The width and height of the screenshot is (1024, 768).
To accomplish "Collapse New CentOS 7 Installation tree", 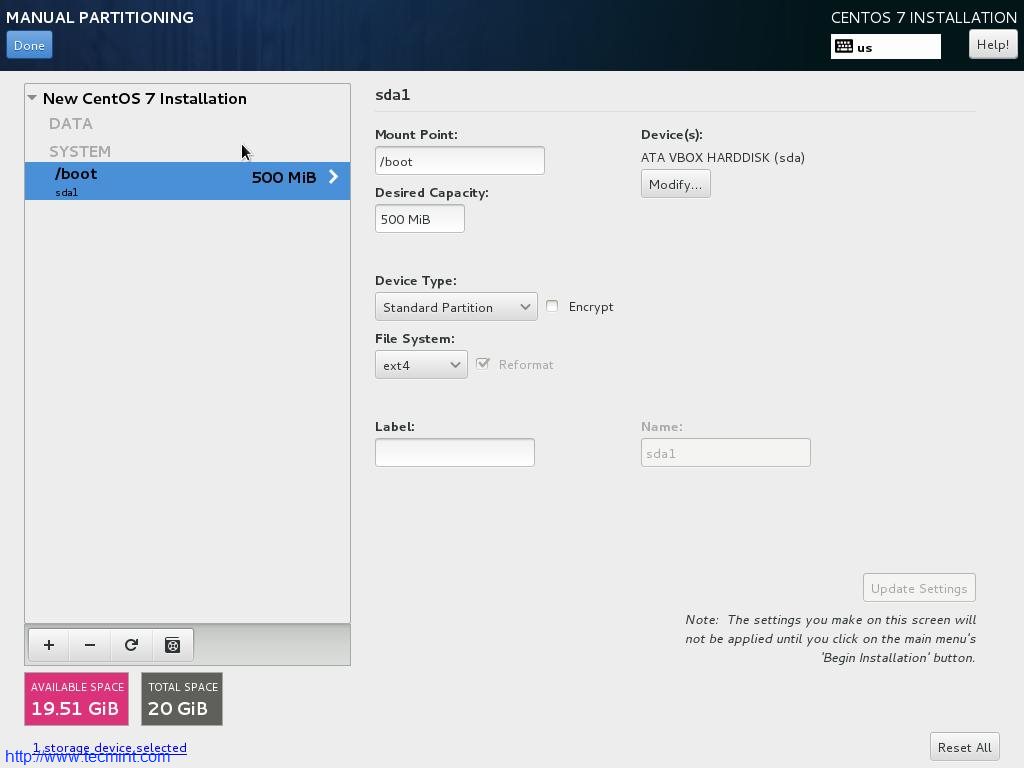I will (32, 98).
